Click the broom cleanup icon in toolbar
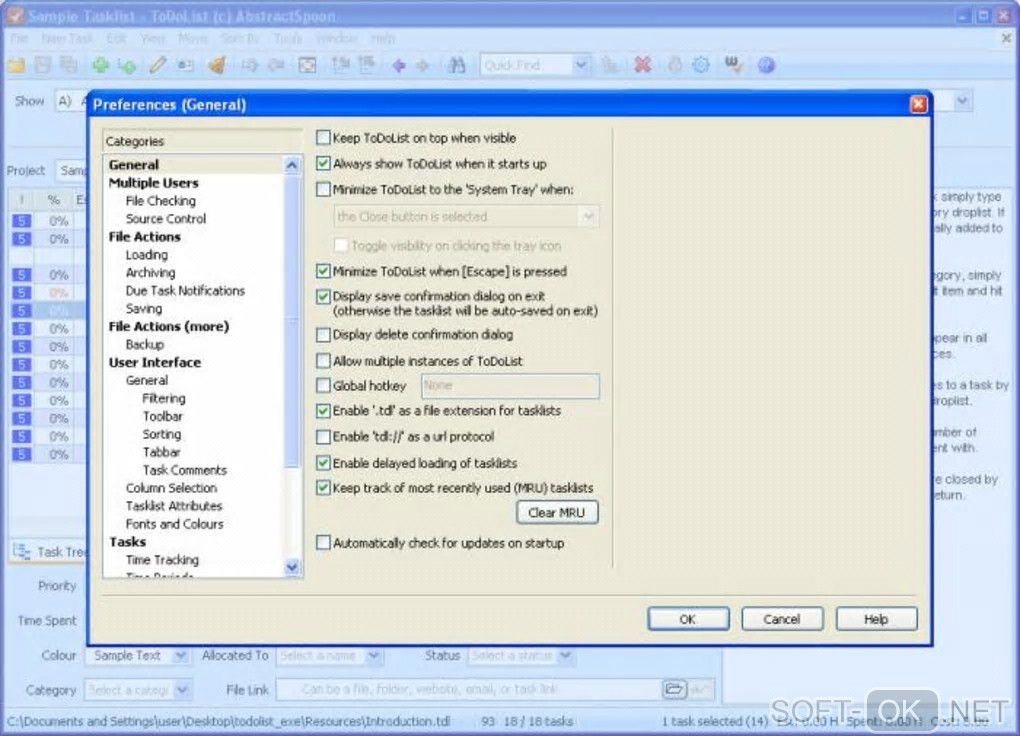 [217, 65]
